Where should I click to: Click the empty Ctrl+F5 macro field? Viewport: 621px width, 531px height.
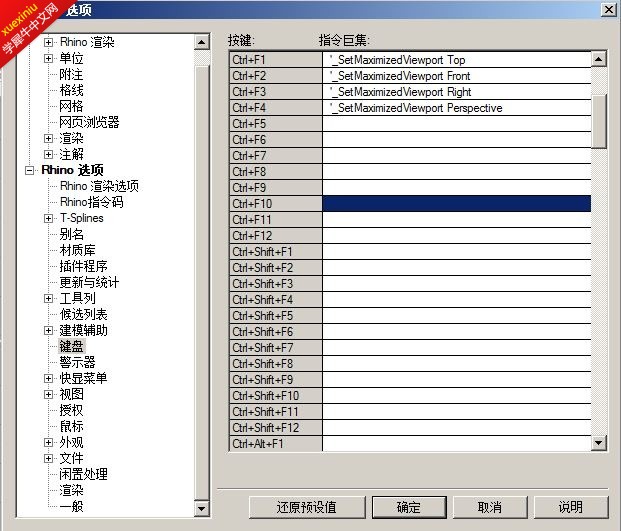[457, 124]
